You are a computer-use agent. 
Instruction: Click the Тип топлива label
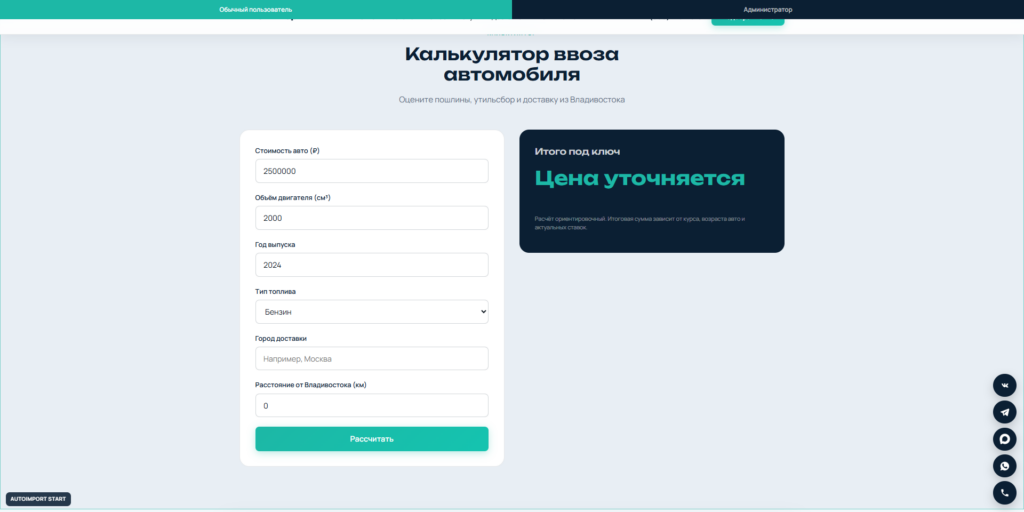click(276, 291)
